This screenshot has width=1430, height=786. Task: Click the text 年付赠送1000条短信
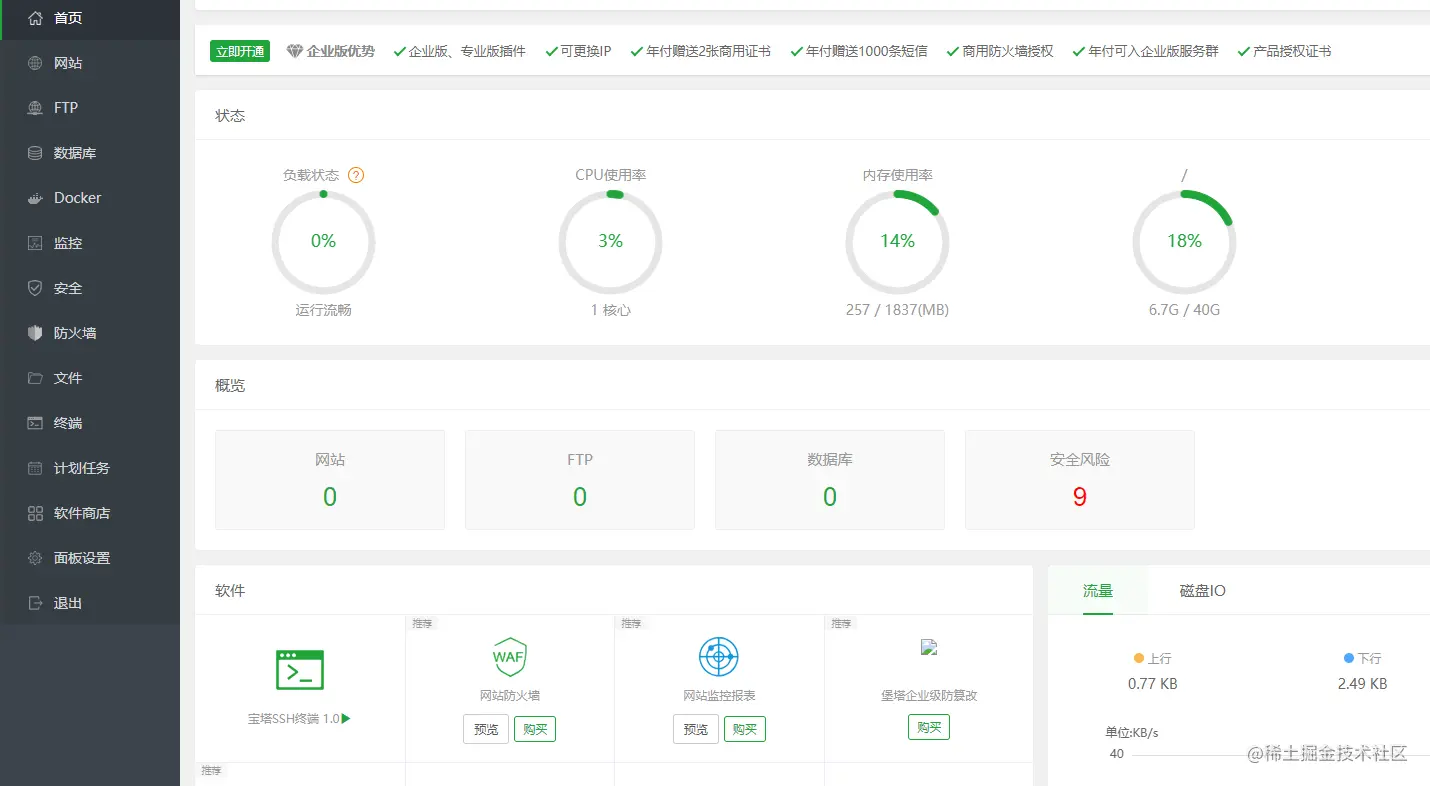tap(866, 51)
